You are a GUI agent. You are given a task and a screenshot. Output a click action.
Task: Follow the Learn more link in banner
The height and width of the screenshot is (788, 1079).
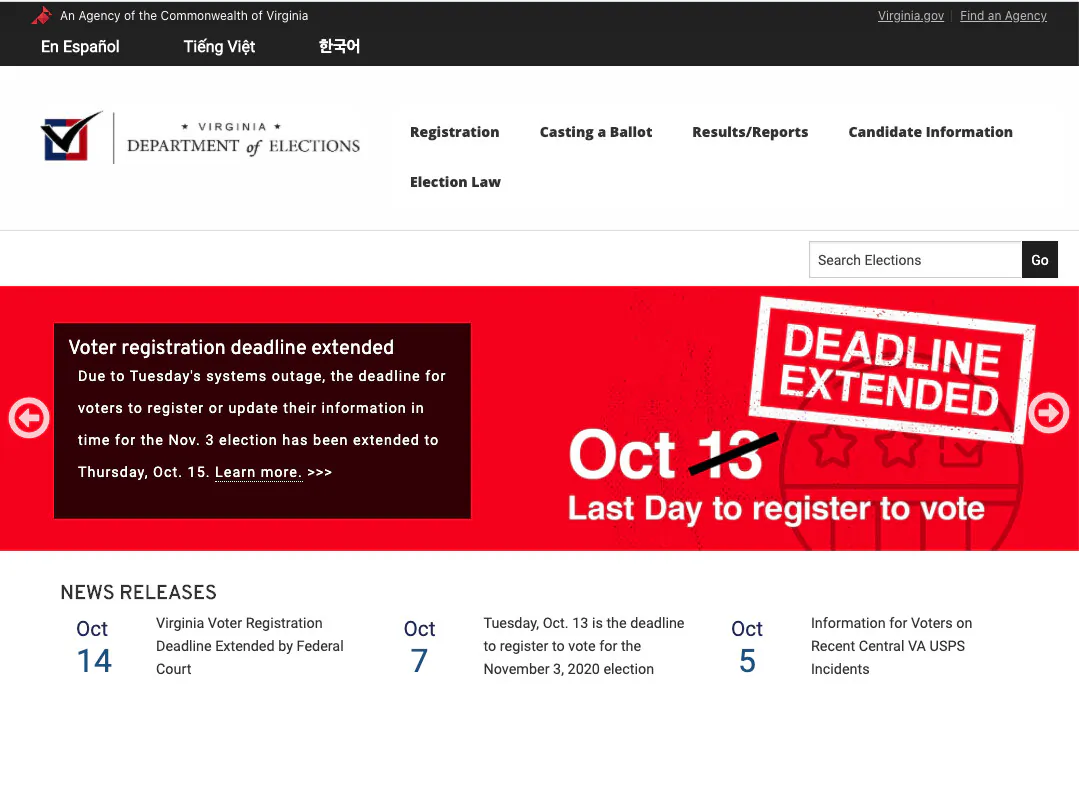pyautogui.click(x=258, y=472)
